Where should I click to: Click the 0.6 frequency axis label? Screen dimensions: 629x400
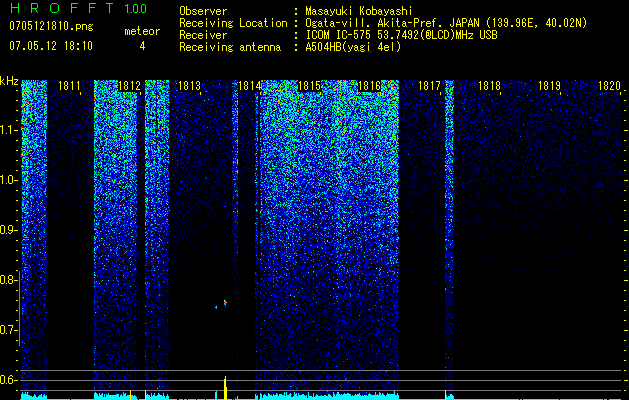(8, 380)
